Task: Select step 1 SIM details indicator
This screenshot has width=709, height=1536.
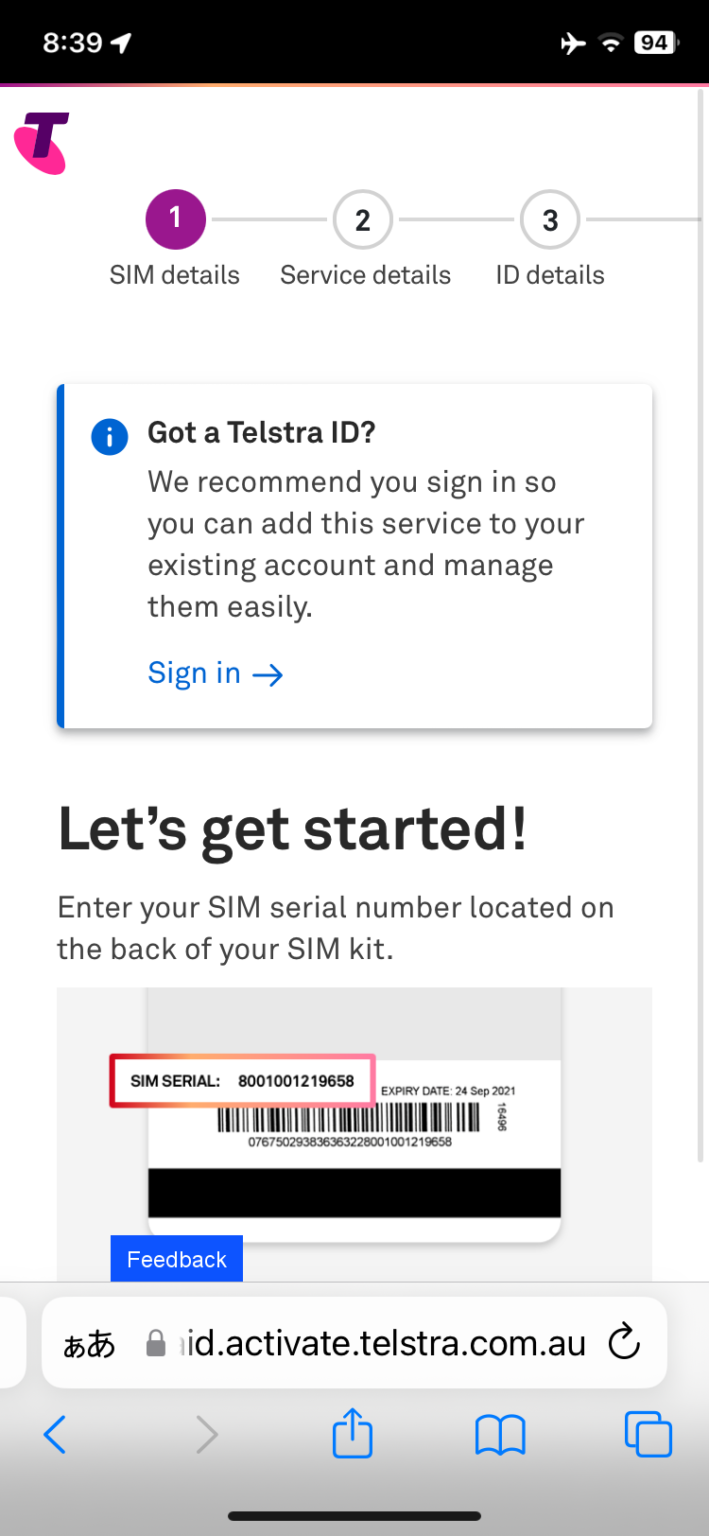Action: pyautogui.click(x=175, y=219)
